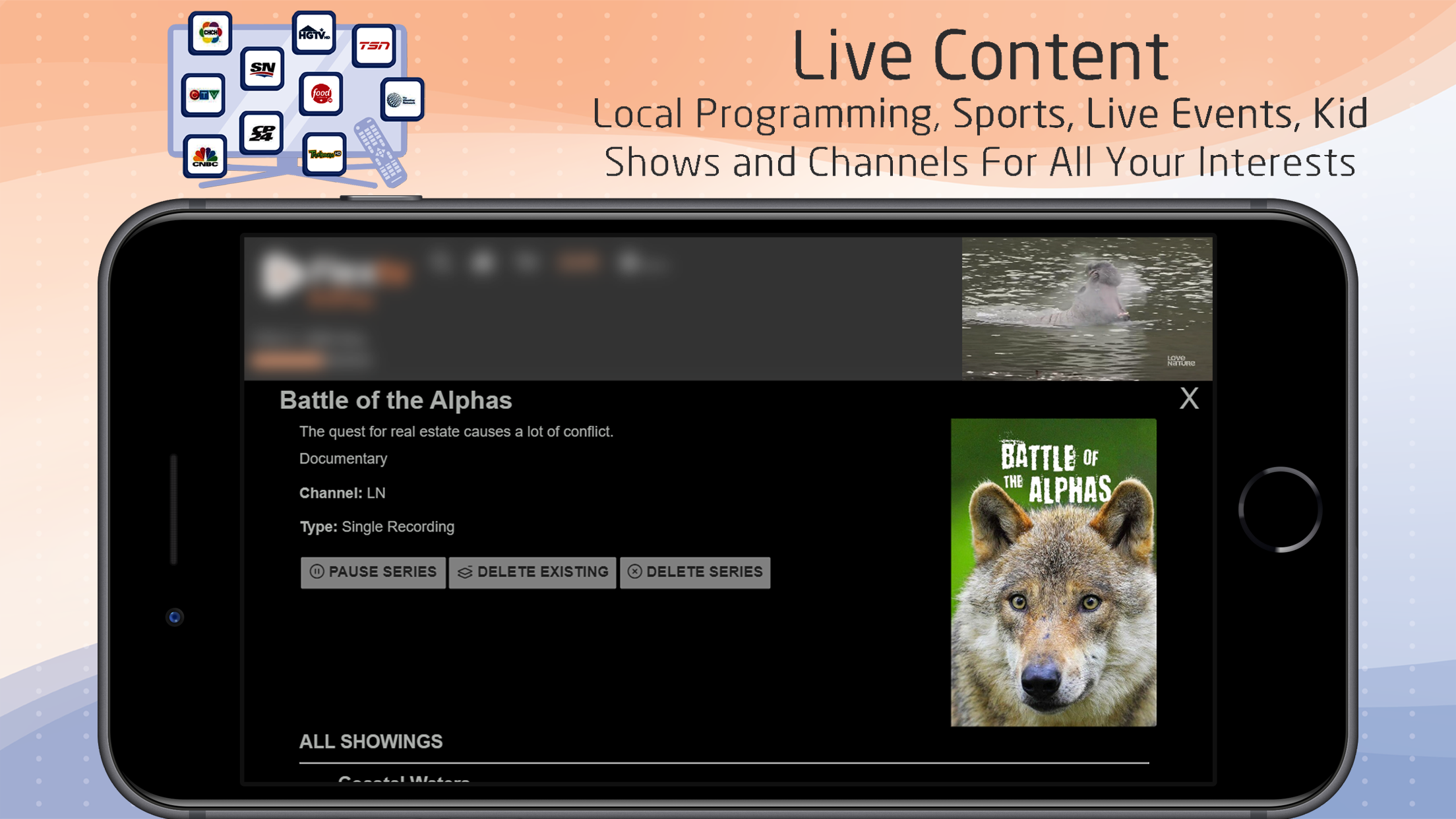Click the Type: Single Recording text
This screenshot has height=819, width=1456.
(377, 527)
